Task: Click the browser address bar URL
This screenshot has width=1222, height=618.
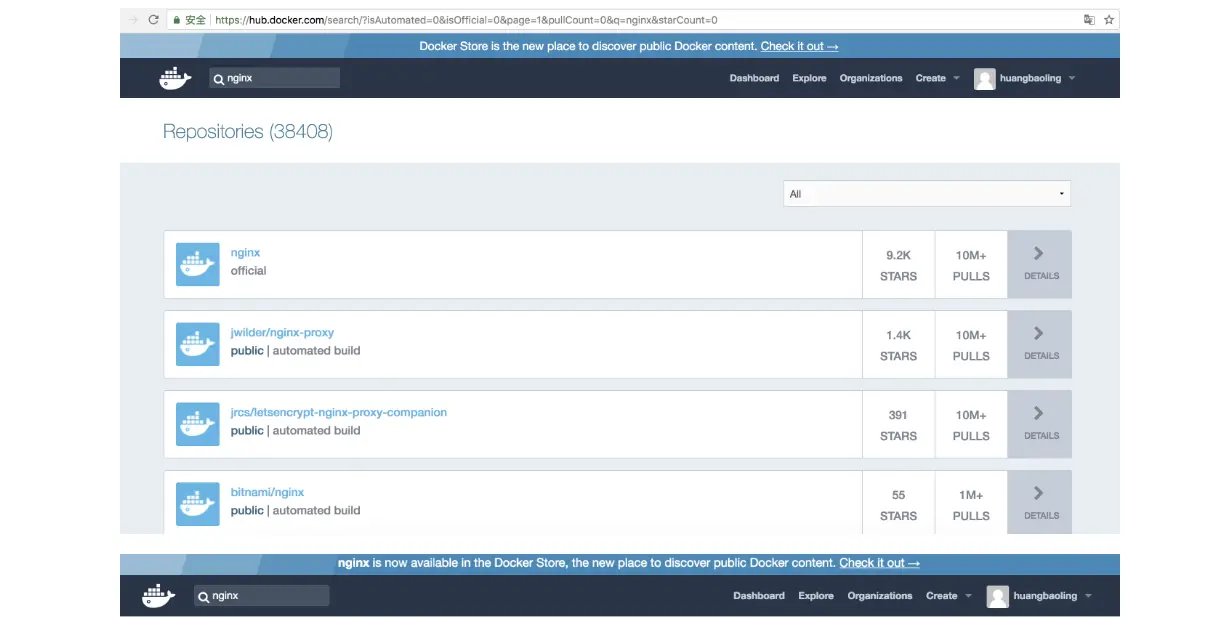Action: (x=466, y=20)
